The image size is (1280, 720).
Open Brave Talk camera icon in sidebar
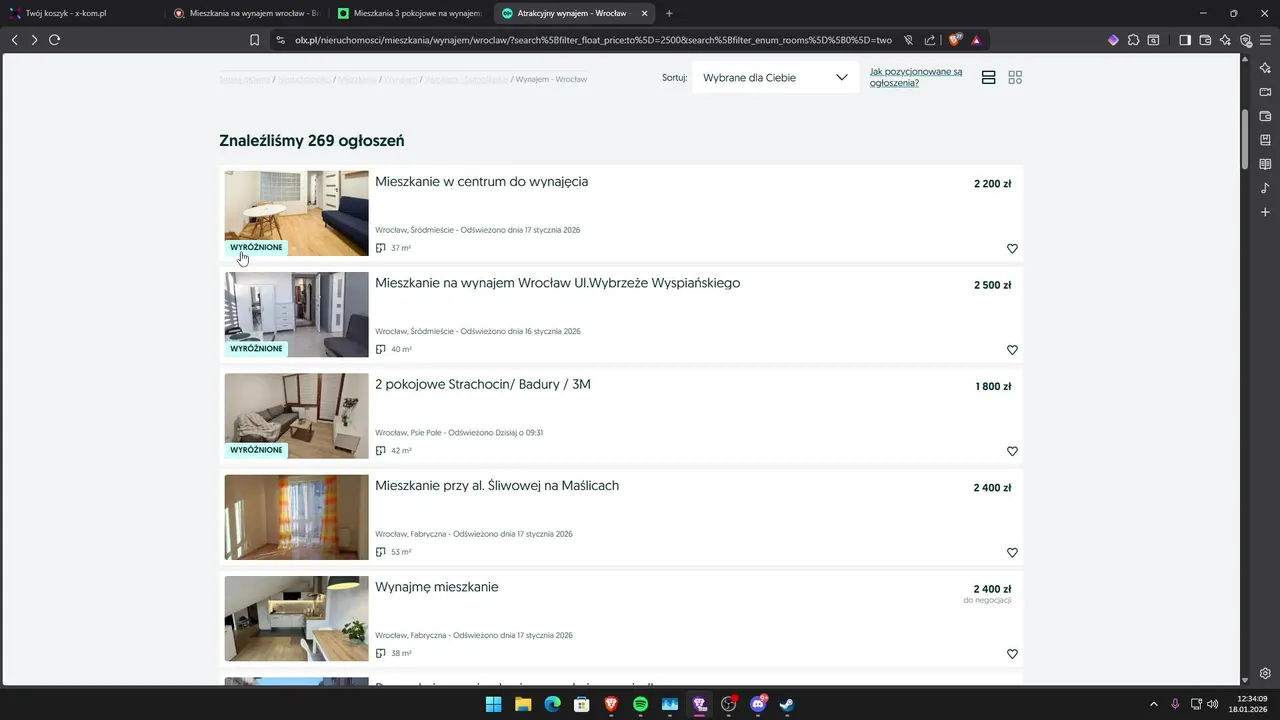tap(1265, 92)
